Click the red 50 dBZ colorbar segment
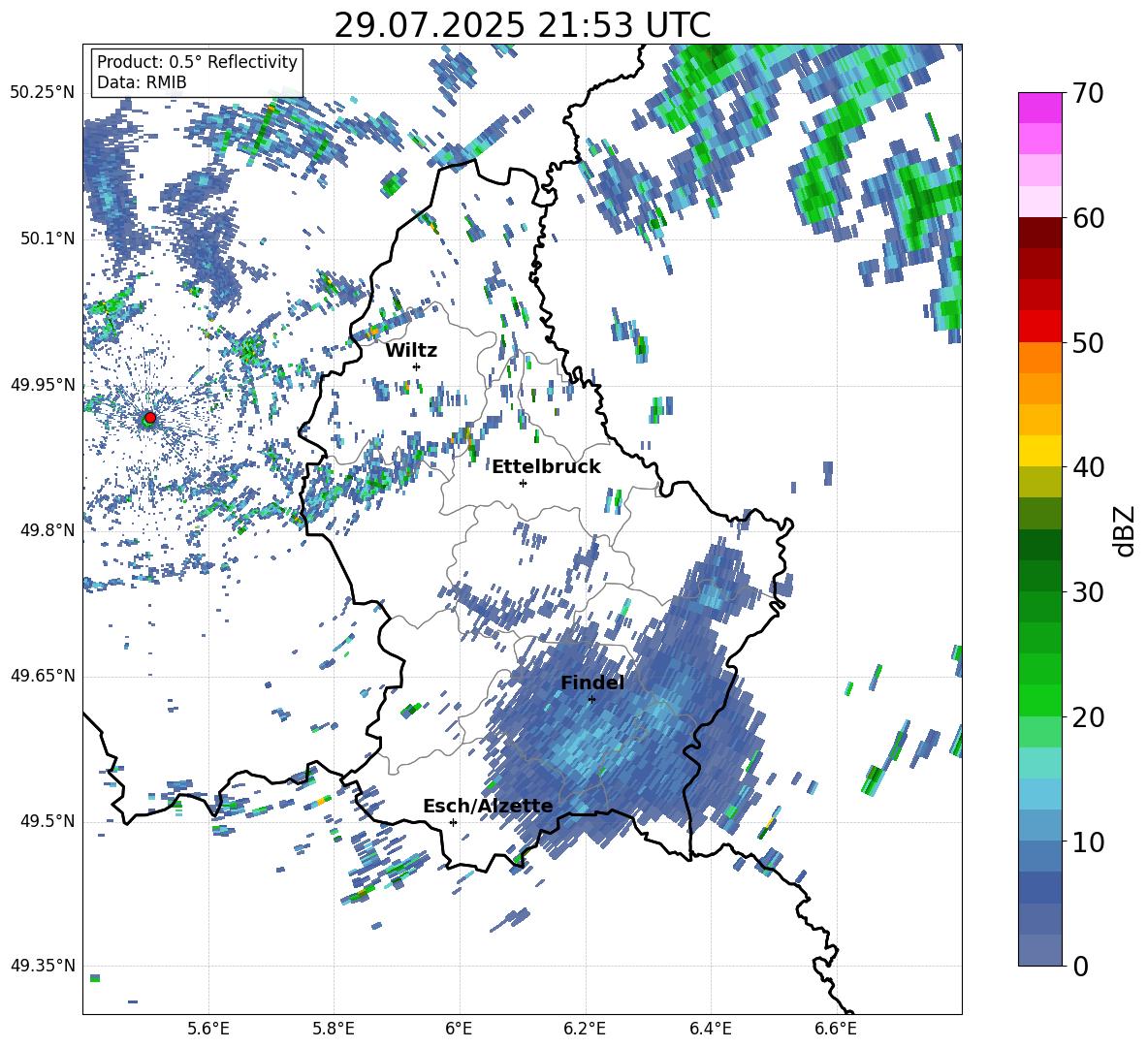Viewport: 1148px width, 1048px height. (1039, 327)
